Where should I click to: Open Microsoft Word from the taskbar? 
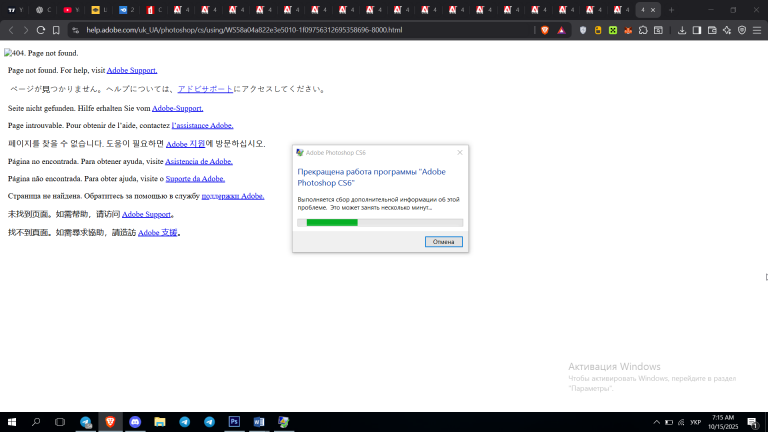(x=259, y=422)
